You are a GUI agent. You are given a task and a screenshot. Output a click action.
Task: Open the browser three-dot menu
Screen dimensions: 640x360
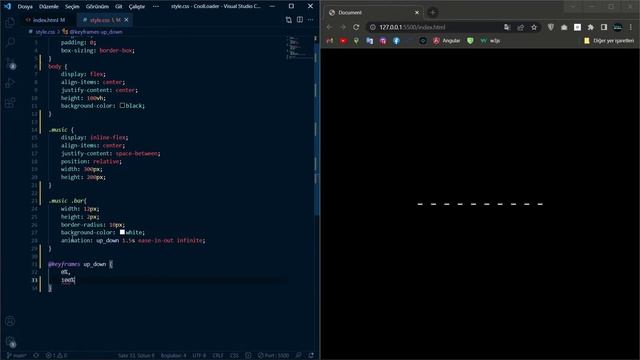[x=631, y=27]
